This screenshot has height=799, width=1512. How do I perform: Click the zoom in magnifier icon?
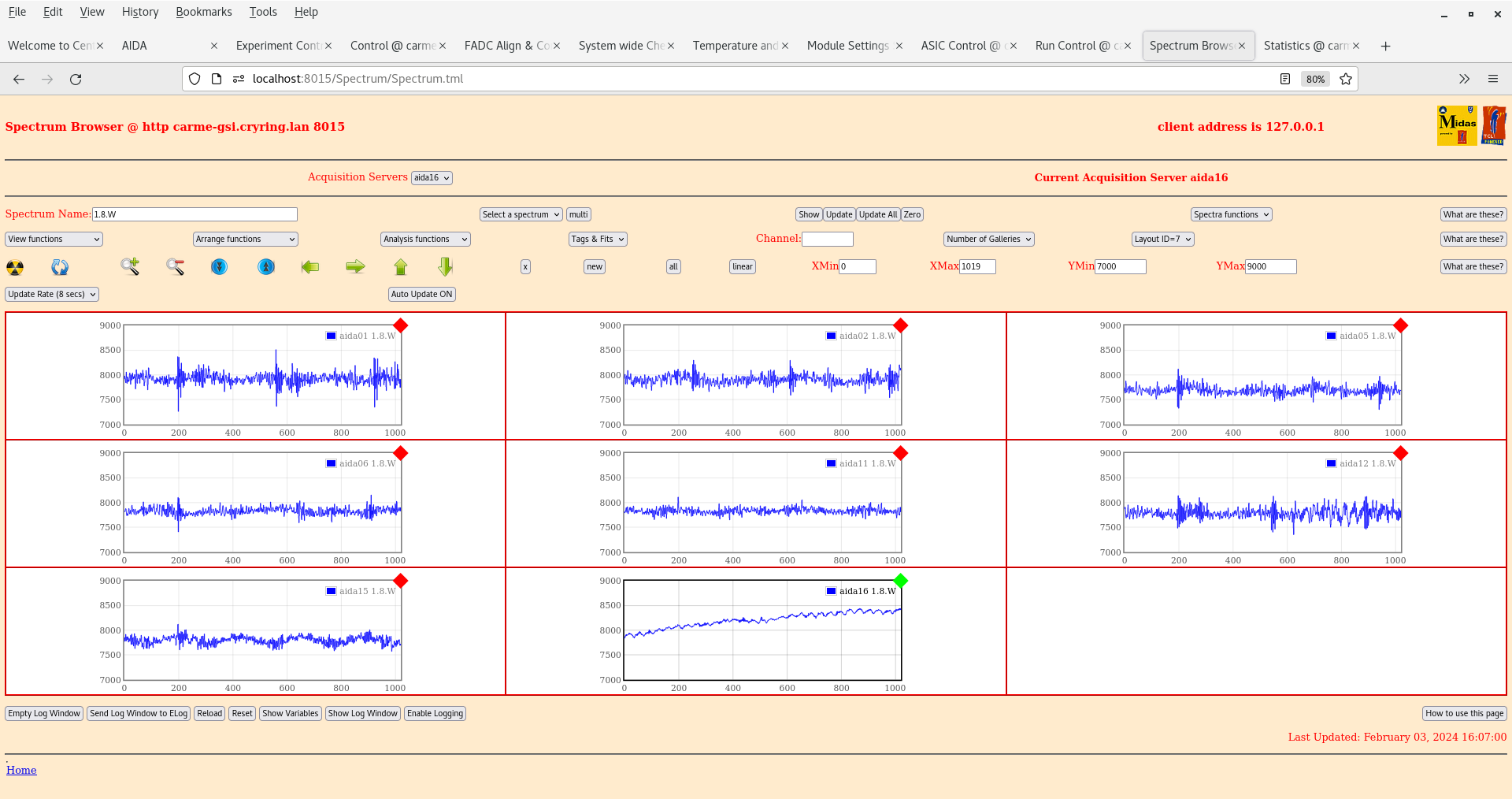pos(130,267)
